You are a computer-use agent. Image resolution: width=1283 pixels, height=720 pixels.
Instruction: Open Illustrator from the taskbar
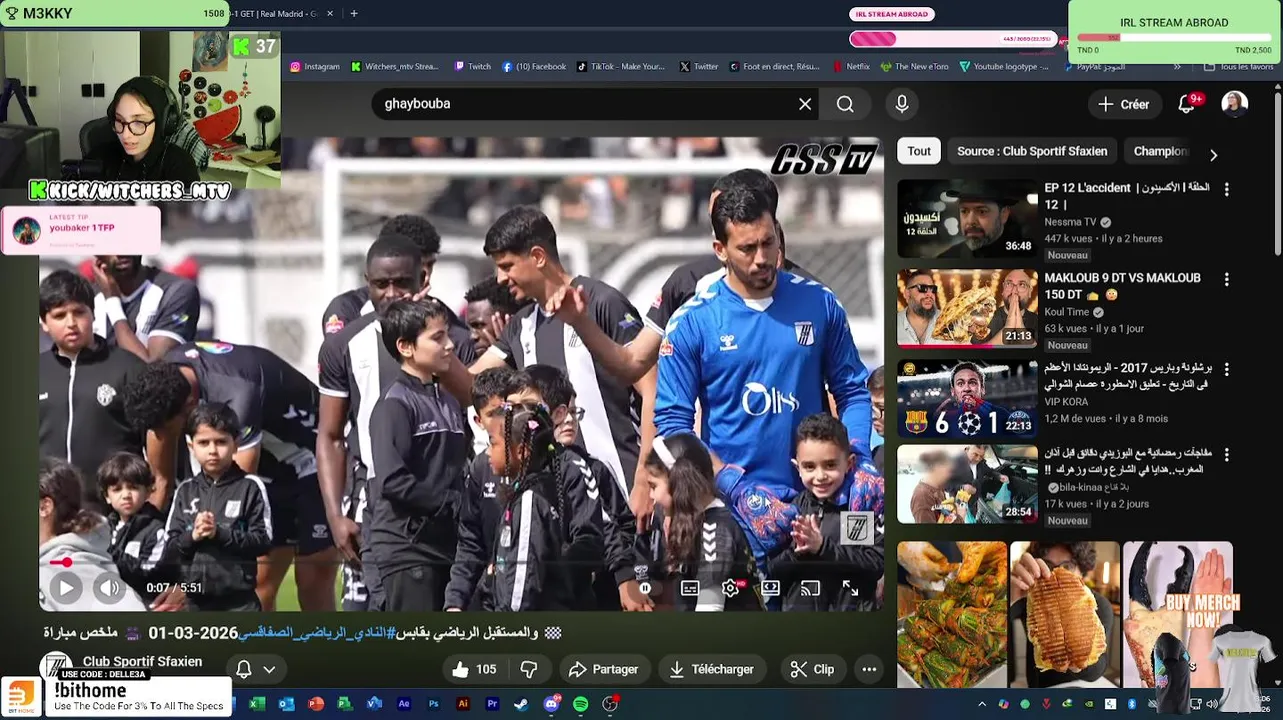click(x=463, y=704)
